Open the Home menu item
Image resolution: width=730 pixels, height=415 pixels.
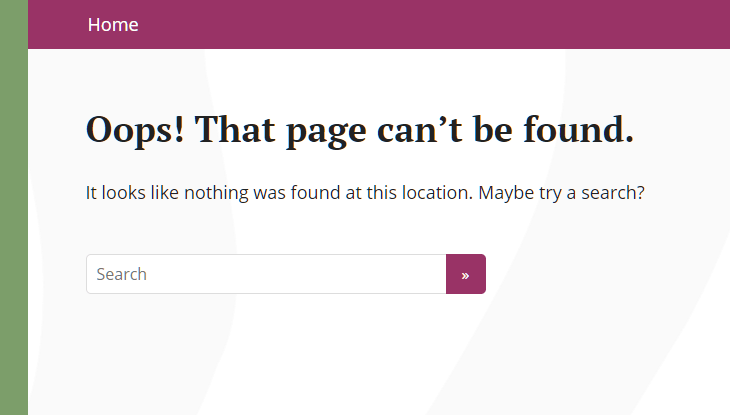tap(113, 25)
